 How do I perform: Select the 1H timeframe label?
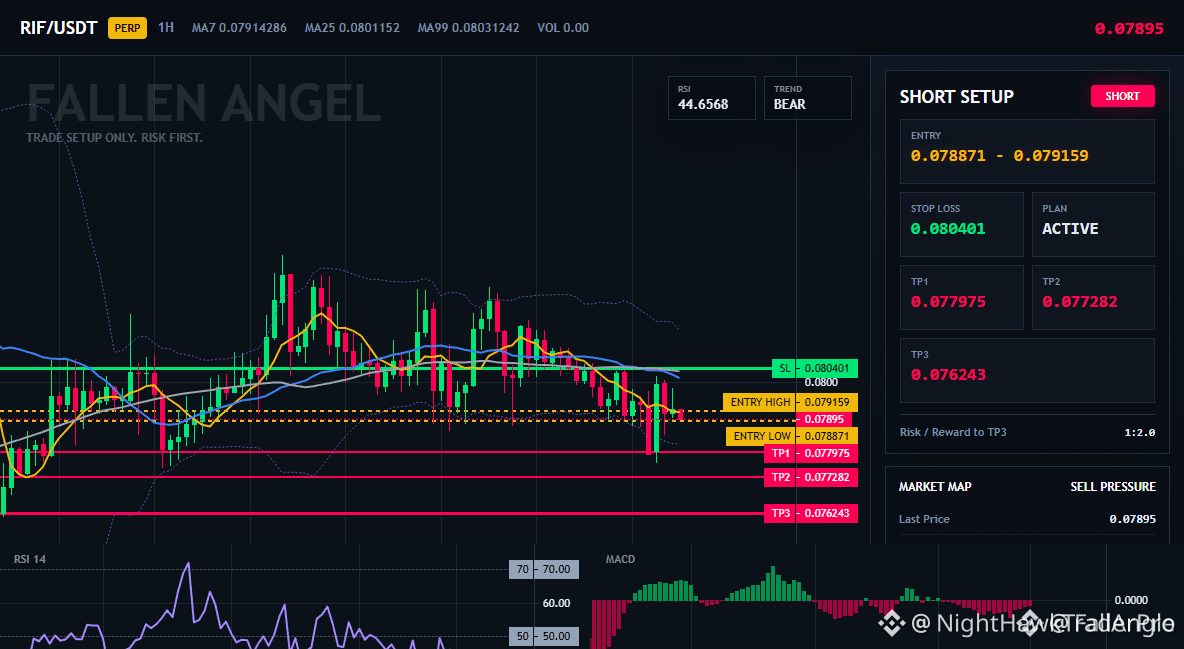(166, 27)
